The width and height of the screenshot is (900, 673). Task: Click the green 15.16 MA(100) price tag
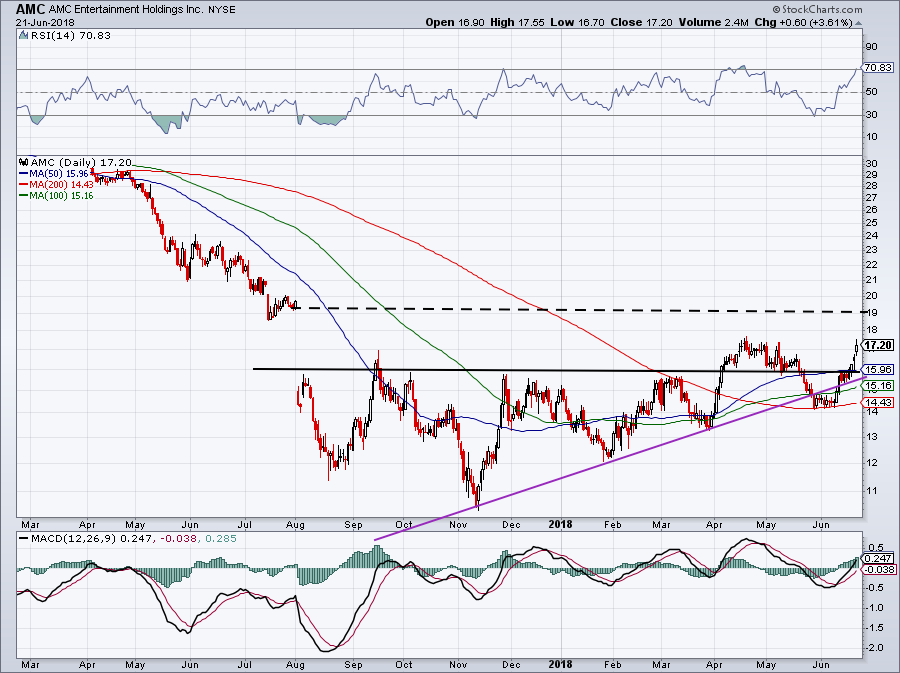[x=878, y=386]
